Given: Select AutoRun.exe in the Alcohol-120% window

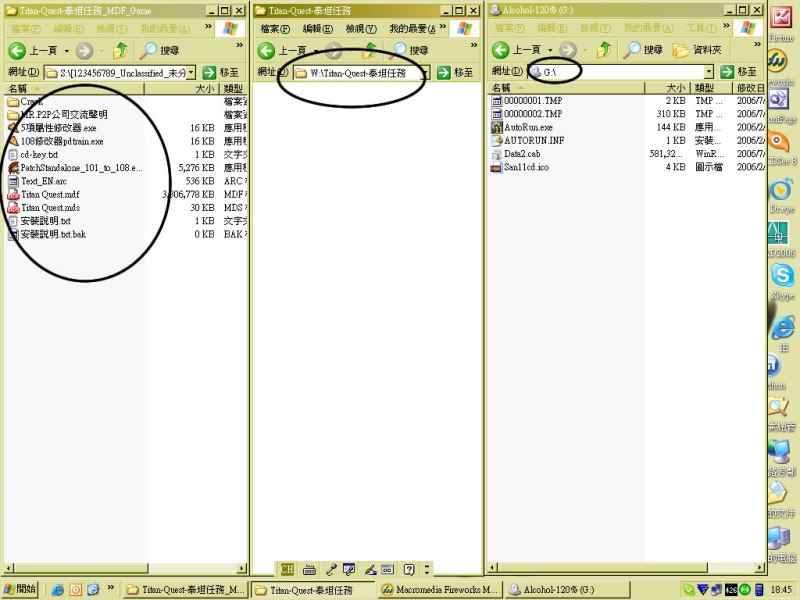Looking at the screenshot, I should pos(528,128).
